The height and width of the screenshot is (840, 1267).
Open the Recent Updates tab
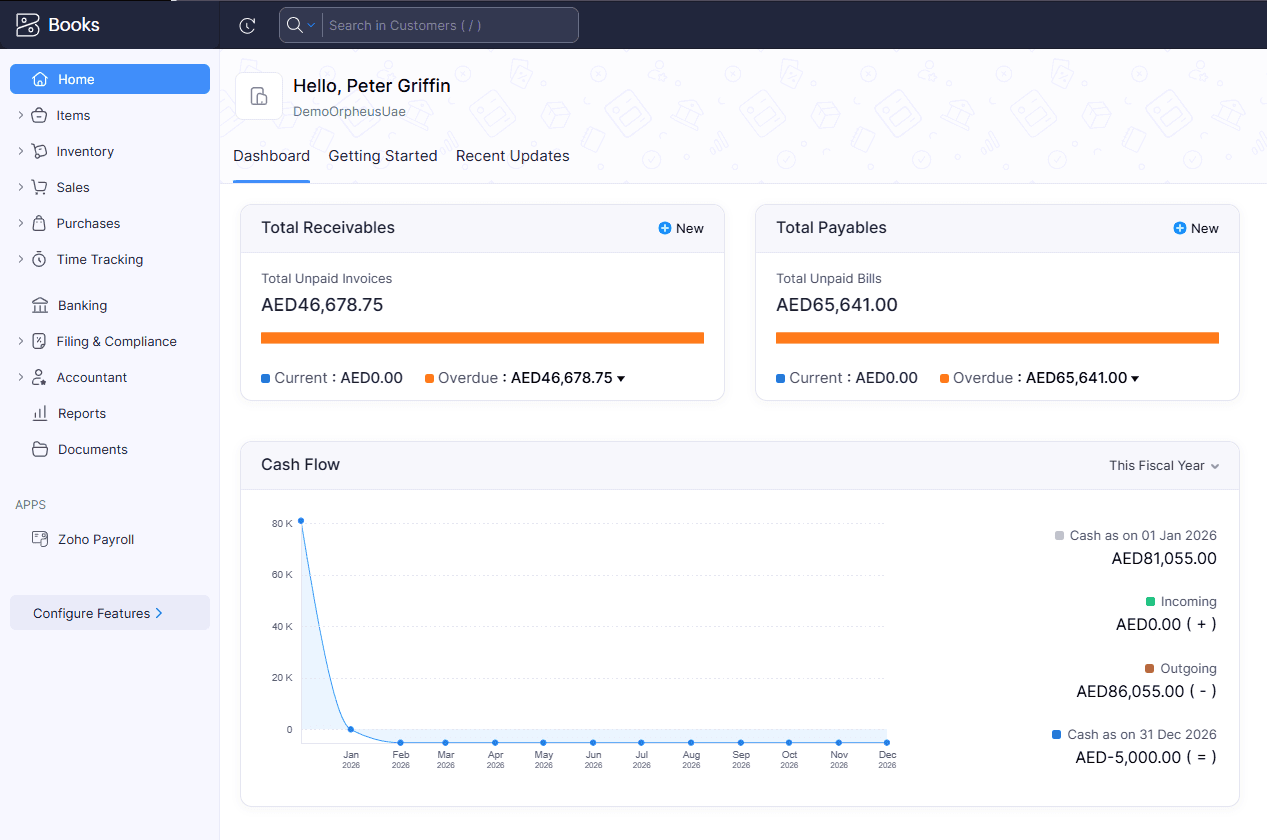tap(513, 156)
